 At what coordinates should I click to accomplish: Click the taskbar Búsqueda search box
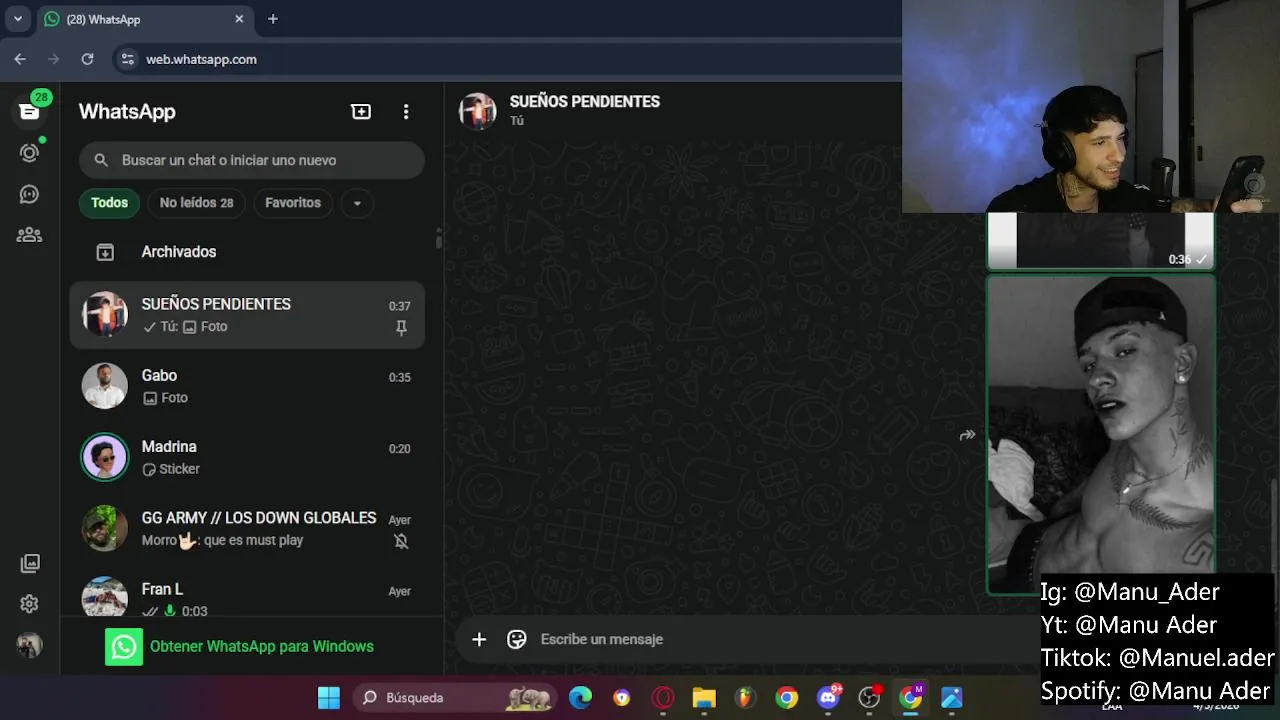(456, 698)
